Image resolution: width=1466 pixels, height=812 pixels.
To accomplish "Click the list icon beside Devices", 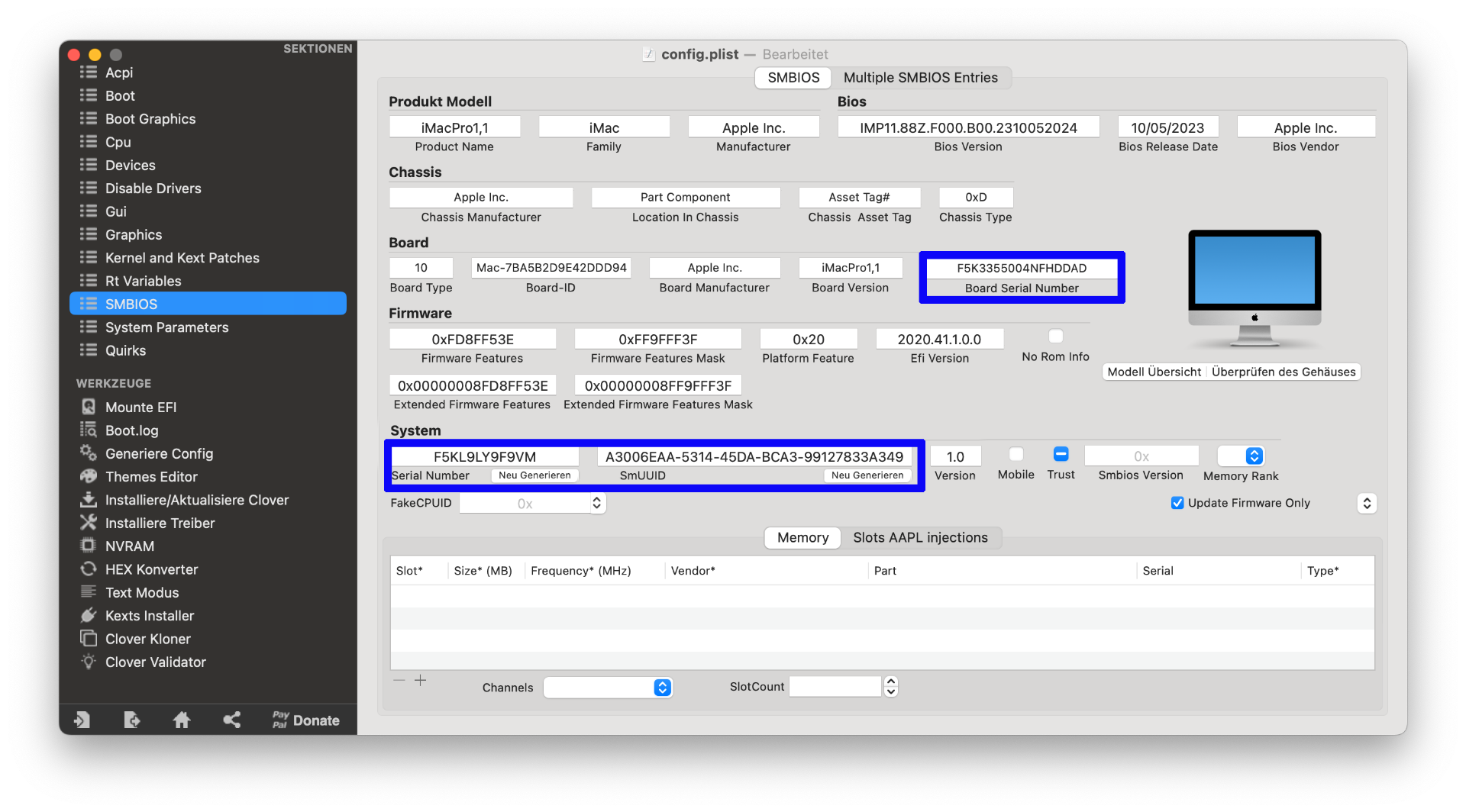I will click(89, 165).
